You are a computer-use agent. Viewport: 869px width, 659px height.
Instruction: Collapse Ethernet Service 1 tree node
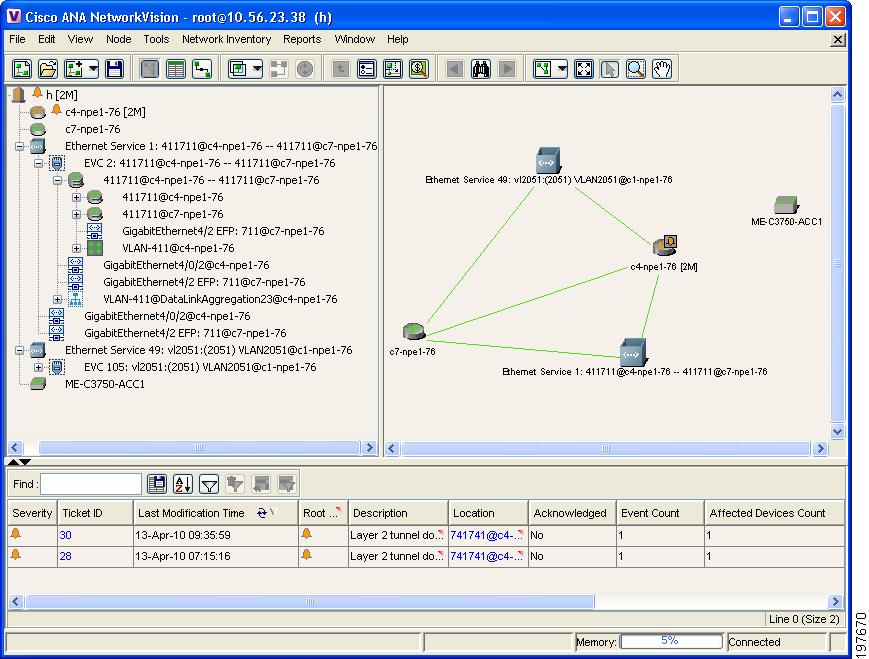19,146
